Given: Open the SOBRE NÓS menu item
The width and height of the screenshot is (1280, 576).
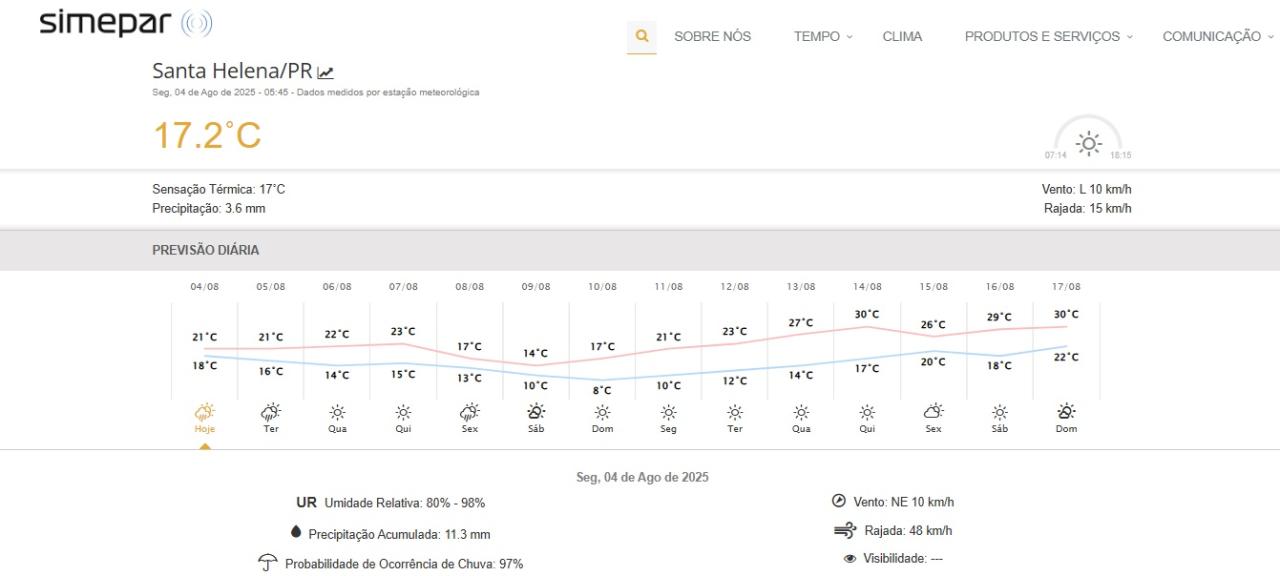Looking at the screenshot, I should pyautogui.click(x=712, y=36).
